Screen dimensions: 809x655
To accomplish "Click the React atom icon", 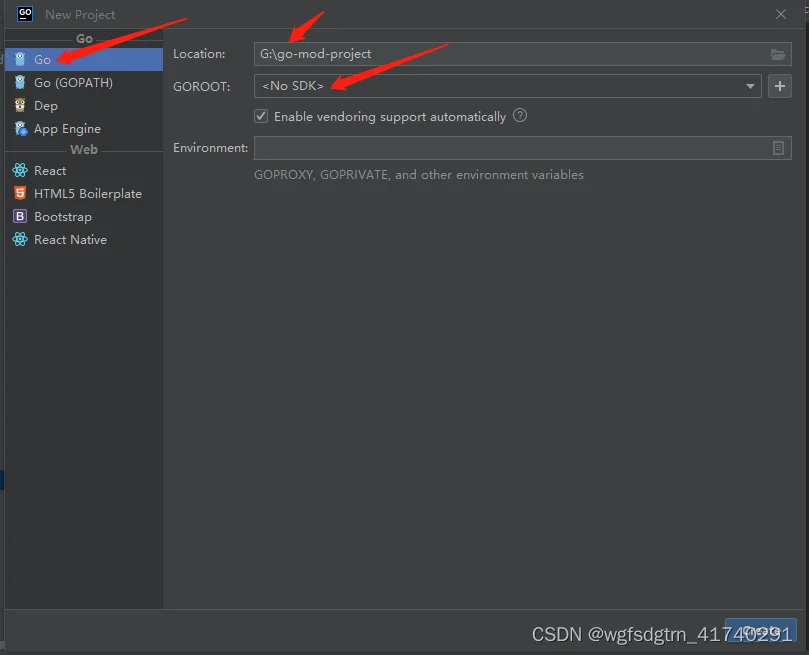I will 20,170.
